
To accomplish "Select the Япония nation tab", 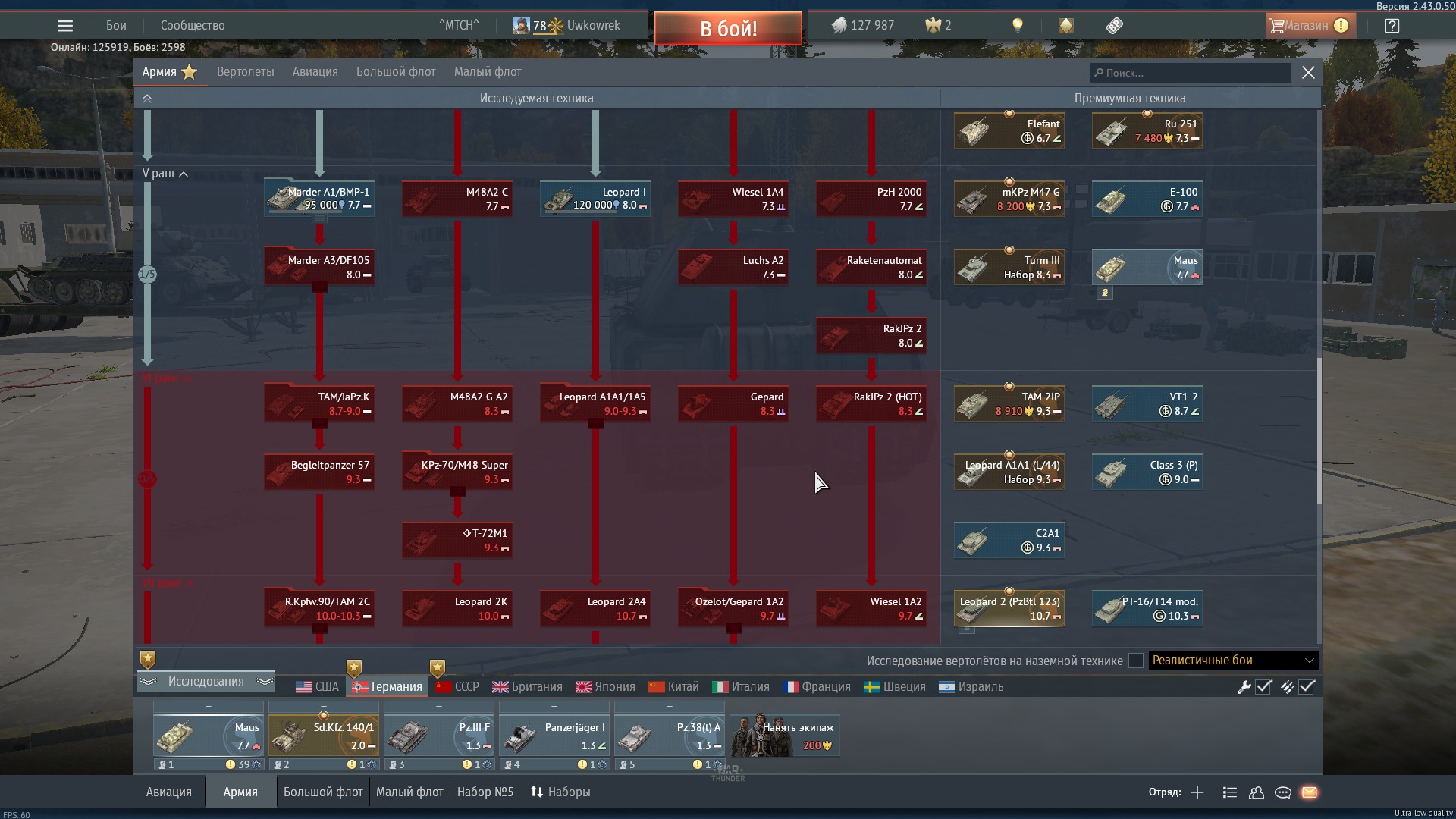I will tap(605, 687).
